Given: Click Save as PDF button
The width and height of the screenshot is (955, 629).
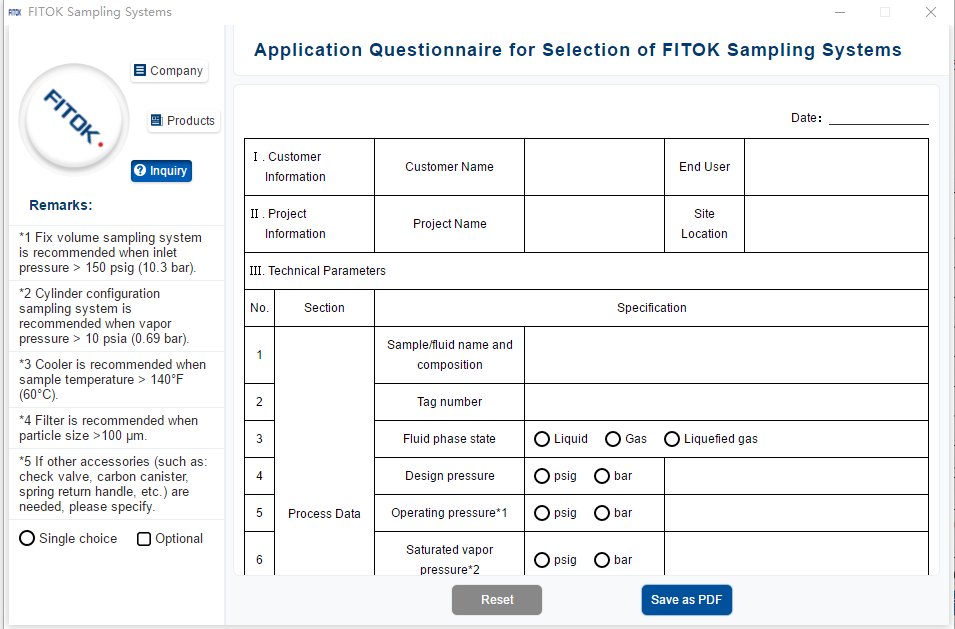Looking at the screenshot, I should coord(686,600).
